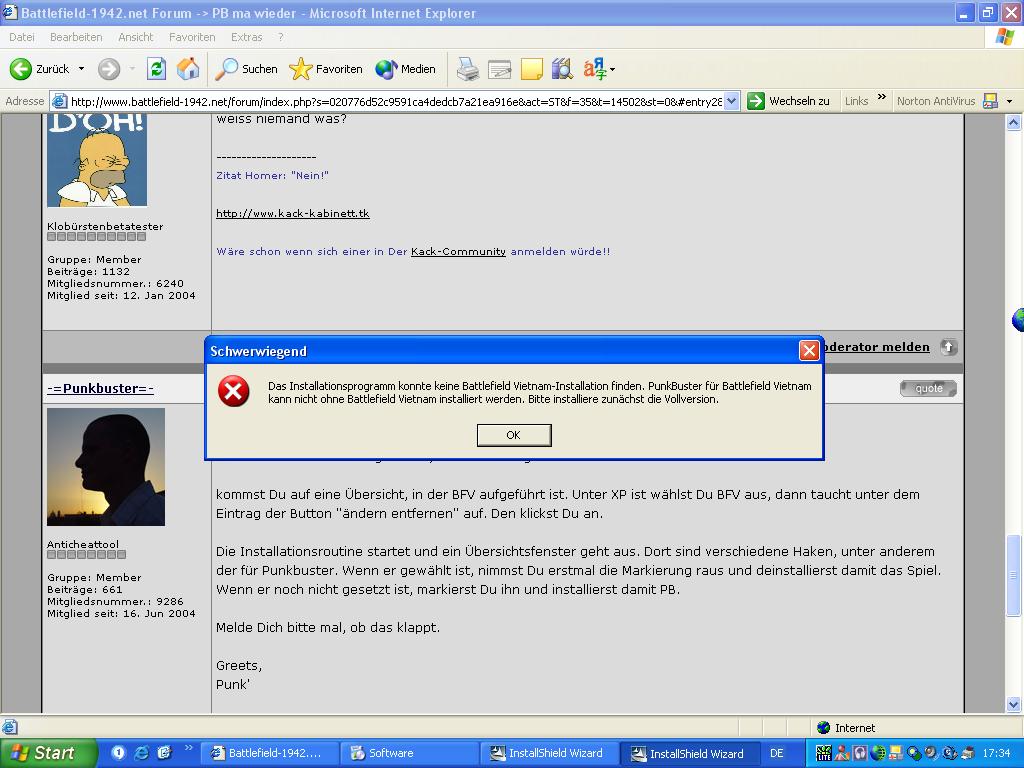Click the vertical scrollbar thumb
1024x768 pixels.
coord(1014,575)
